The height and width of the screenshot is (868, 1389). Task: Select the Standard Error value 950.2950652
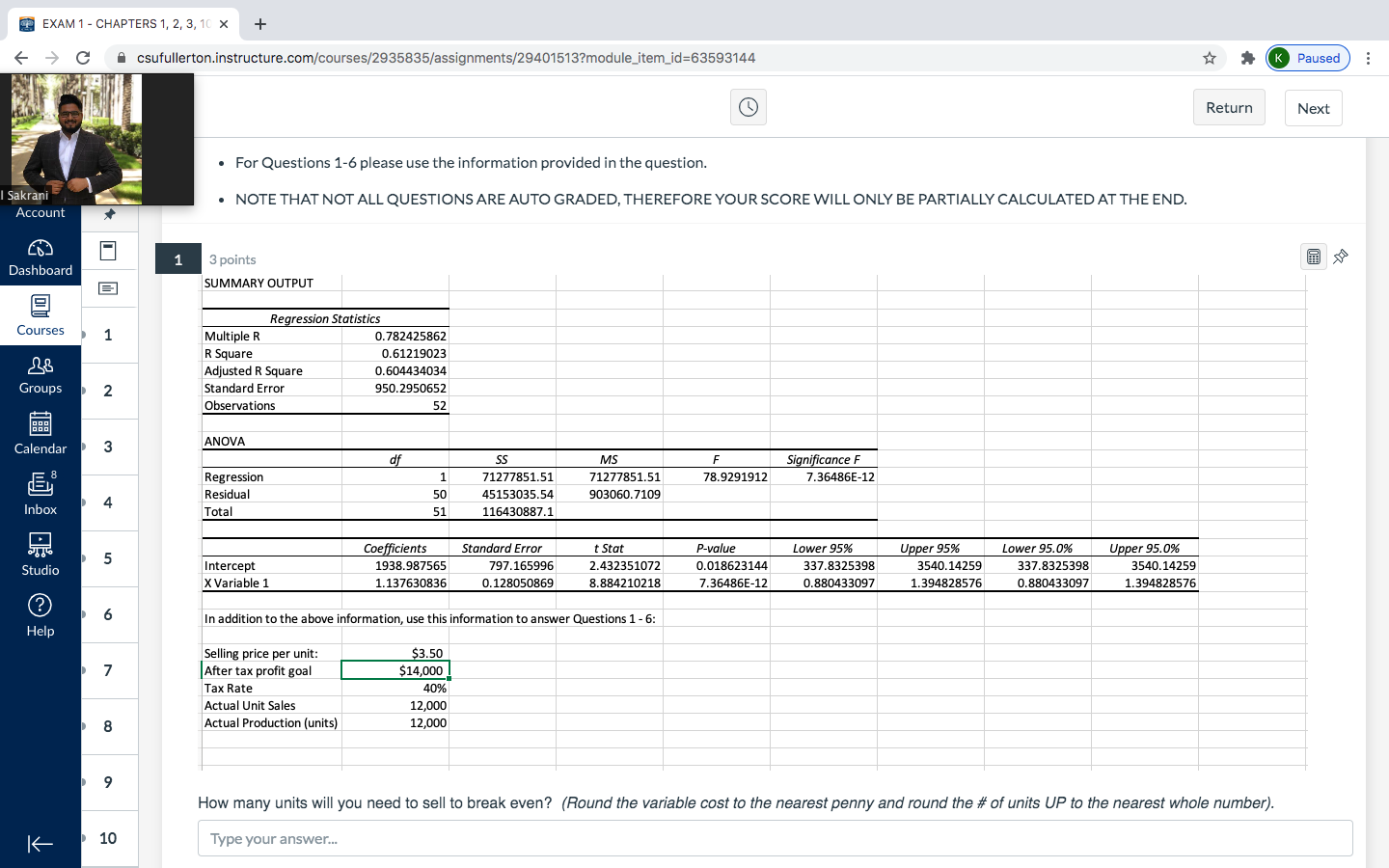click(411, 388)
